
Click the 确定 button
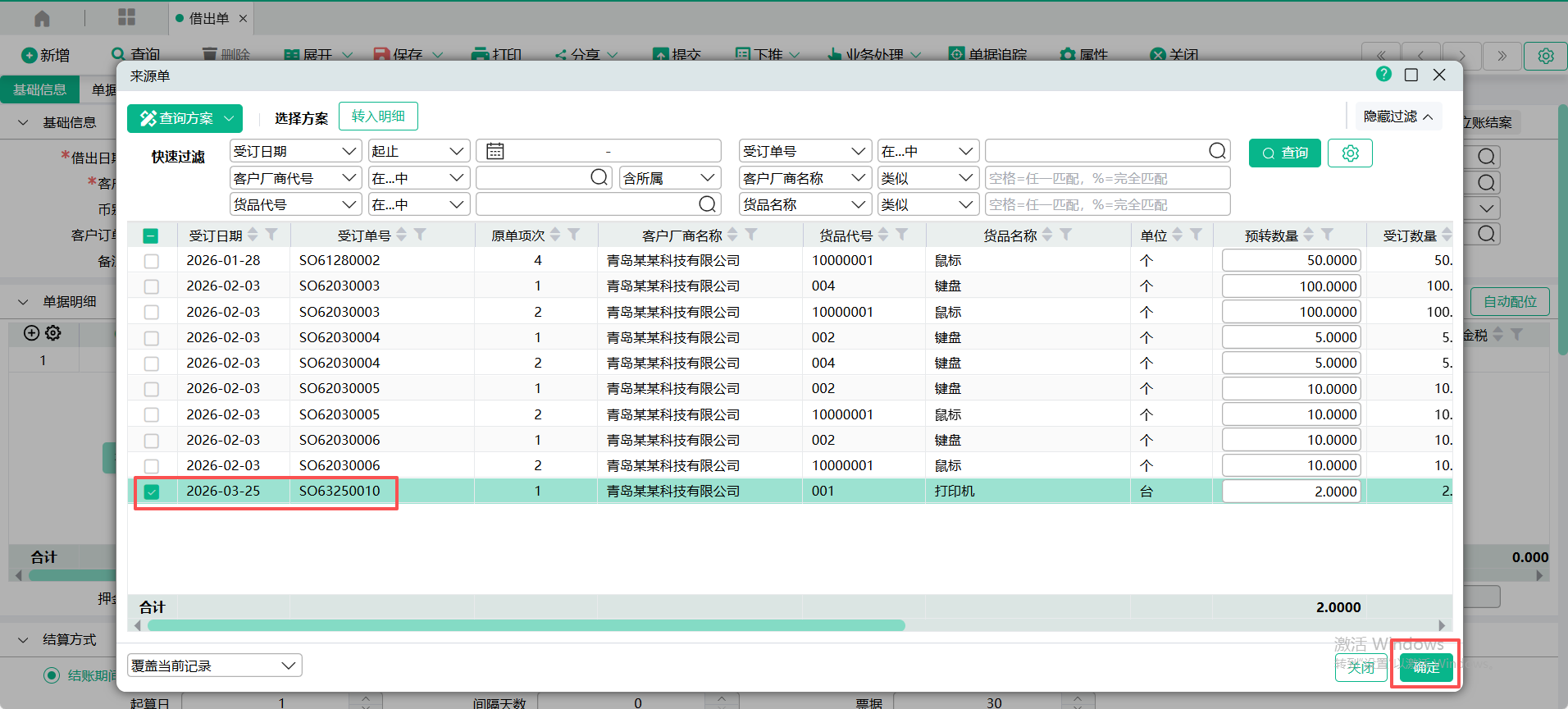click(1425, 667)
